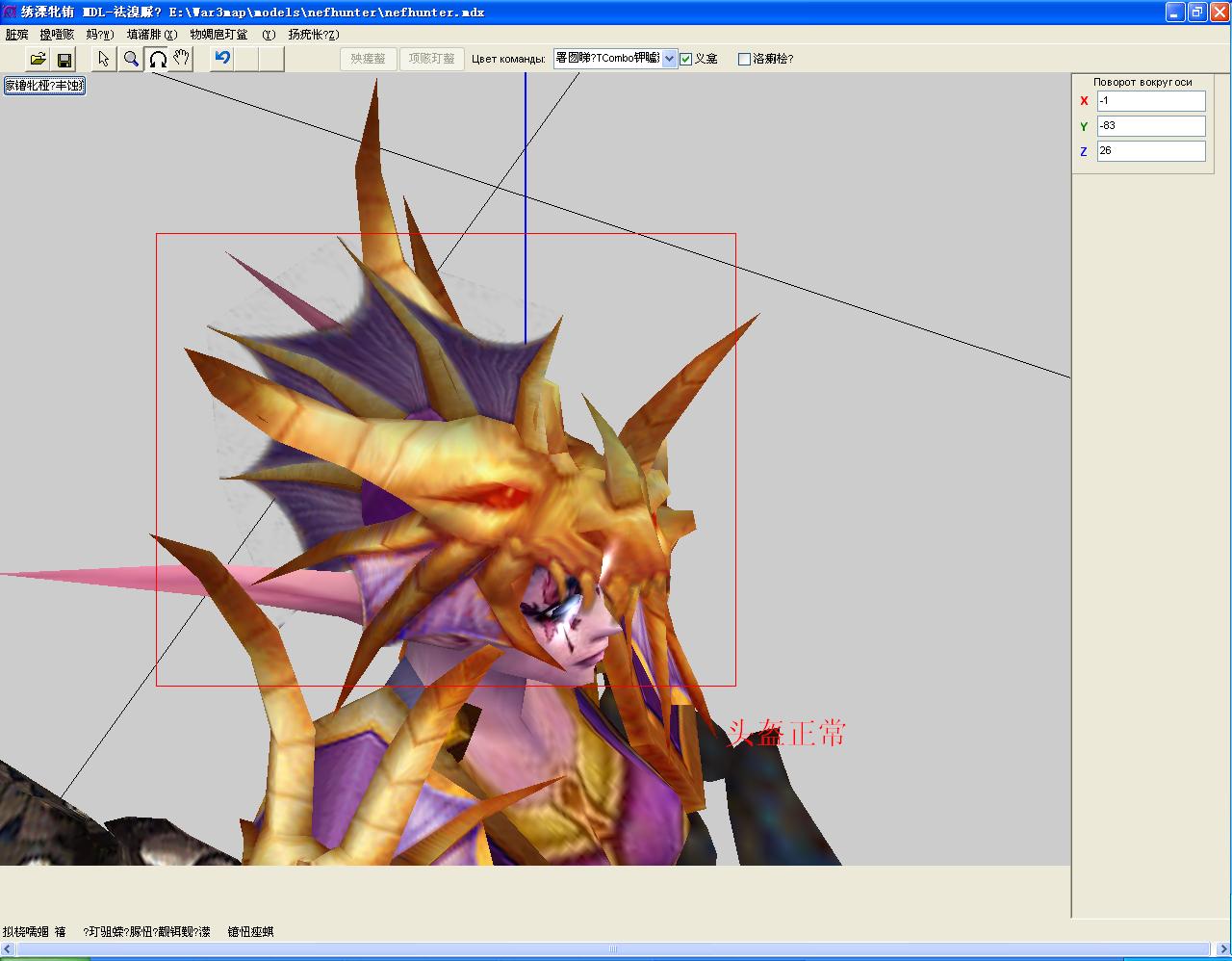Restore down the window

pyautogui.click(x=1196, y=12)
